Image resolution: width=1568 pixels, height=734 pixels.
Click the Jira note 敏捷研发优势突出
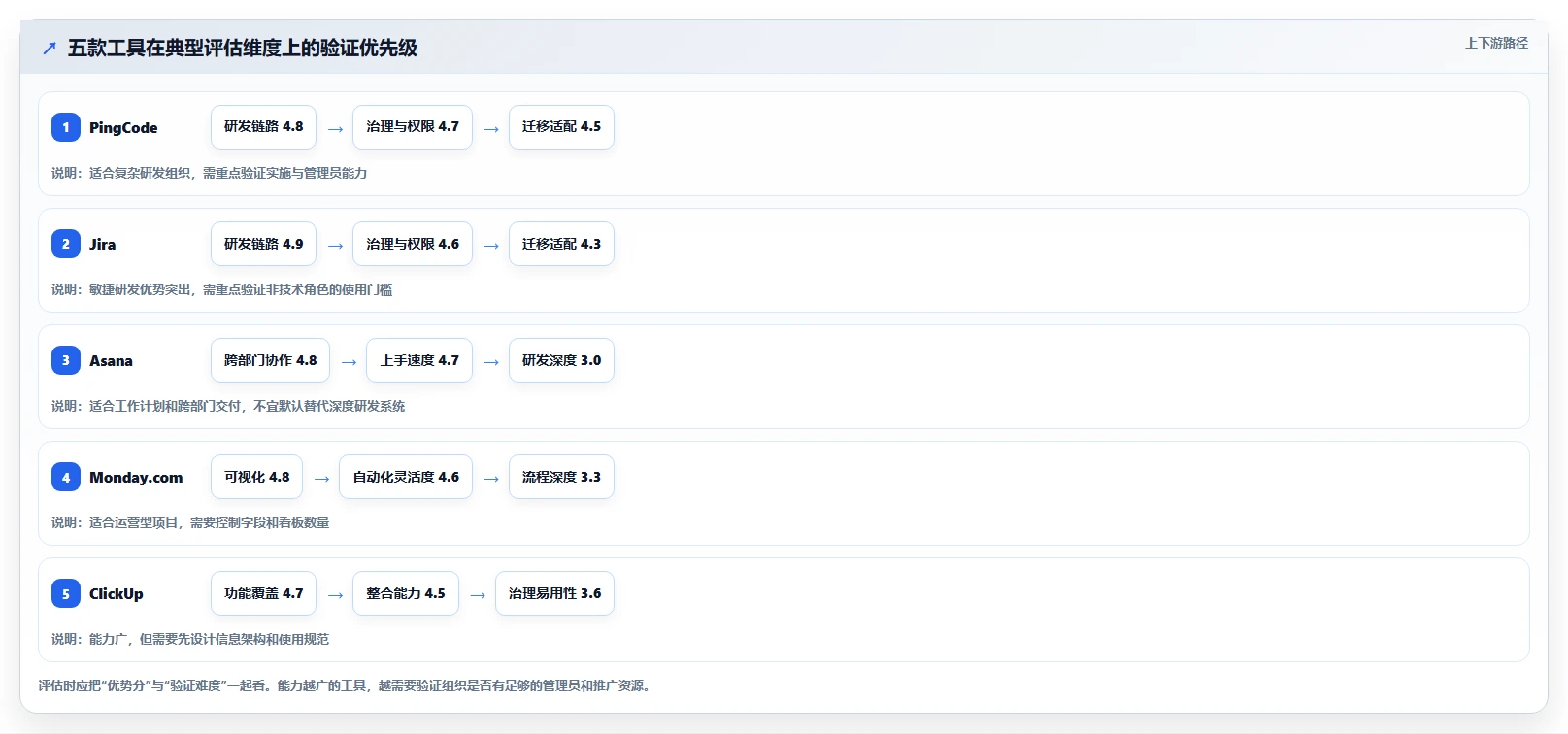221,289
